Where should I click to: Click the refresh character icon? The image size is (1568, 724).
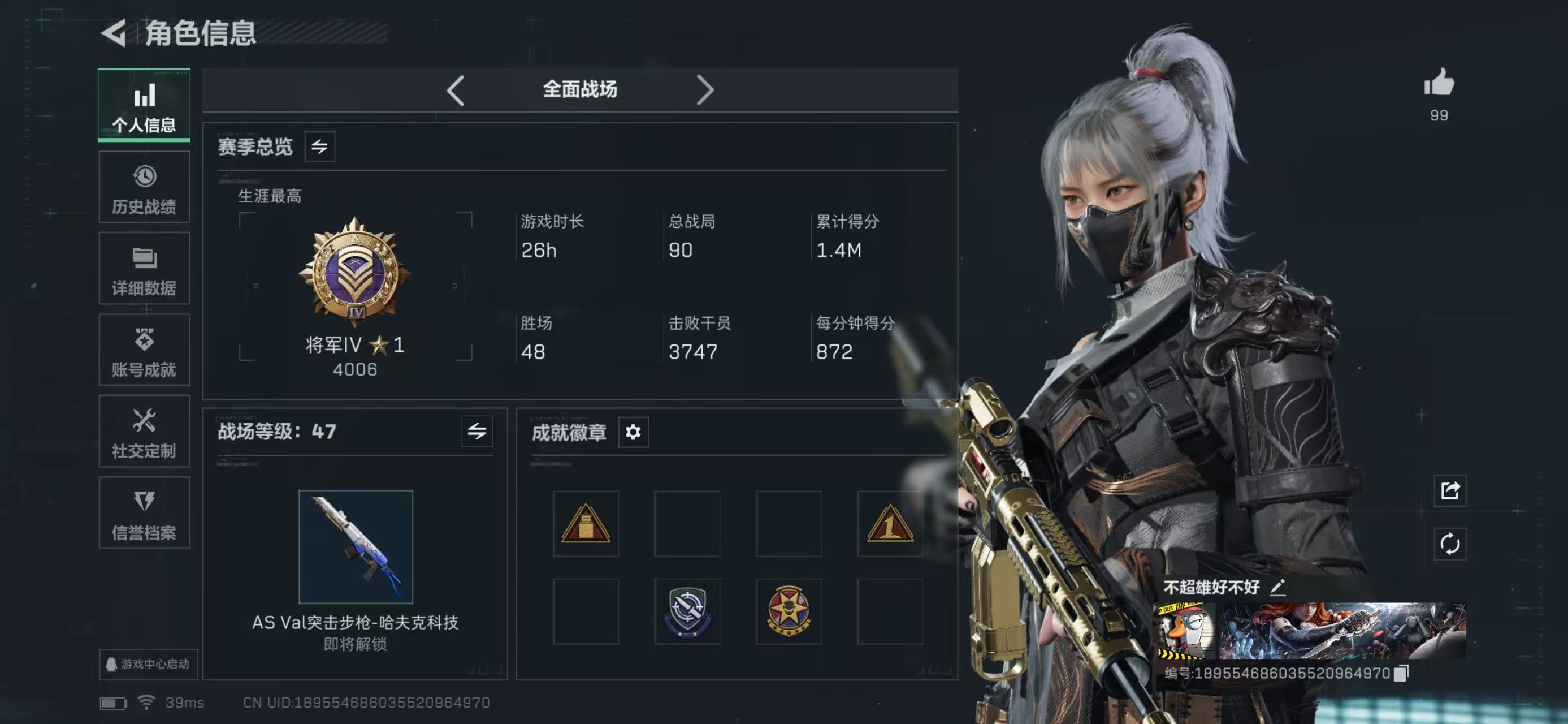(x=1450, y=544)
